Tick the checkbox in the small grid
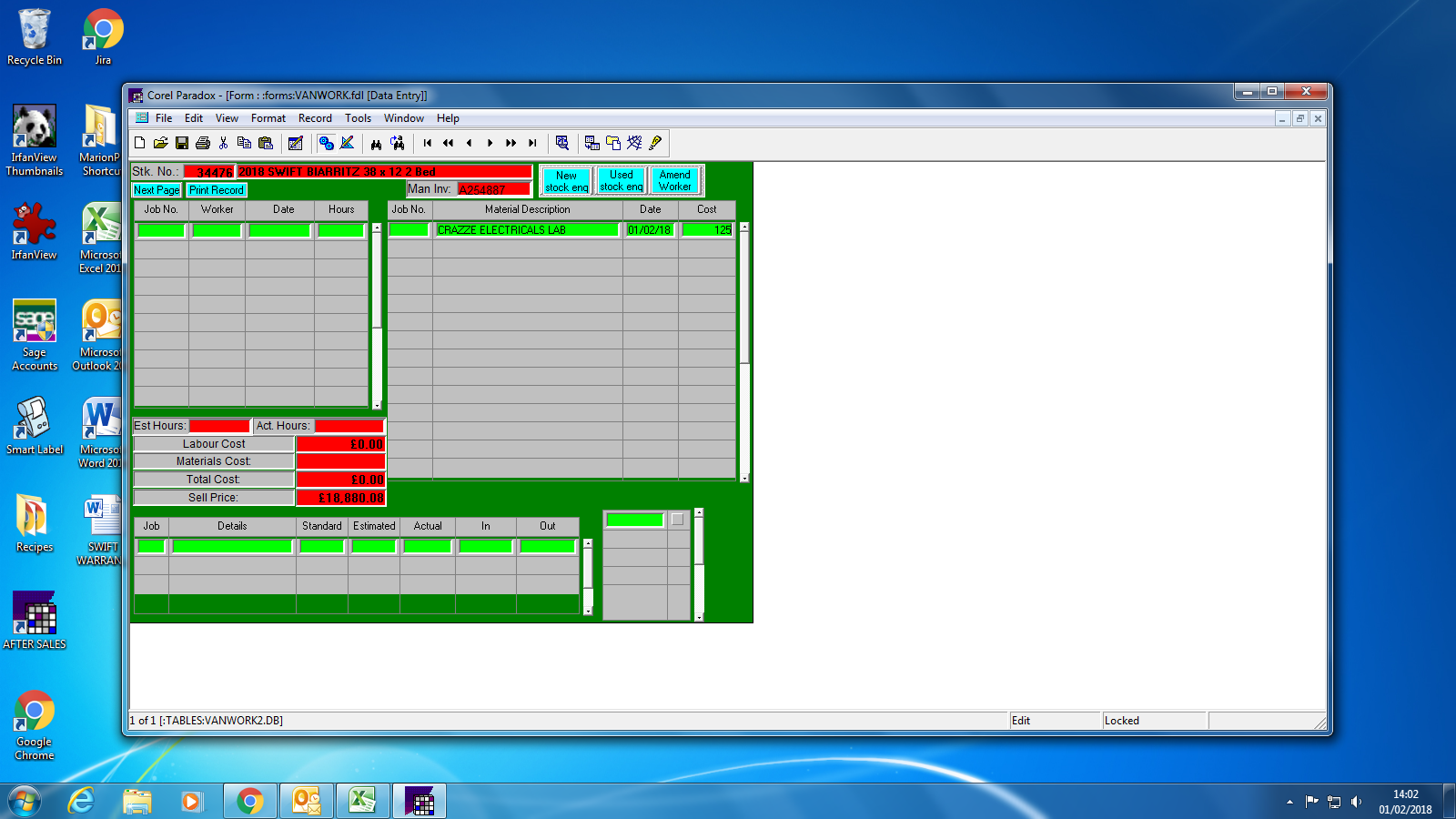The image size is (1456, 819). (x=677, y=520)
